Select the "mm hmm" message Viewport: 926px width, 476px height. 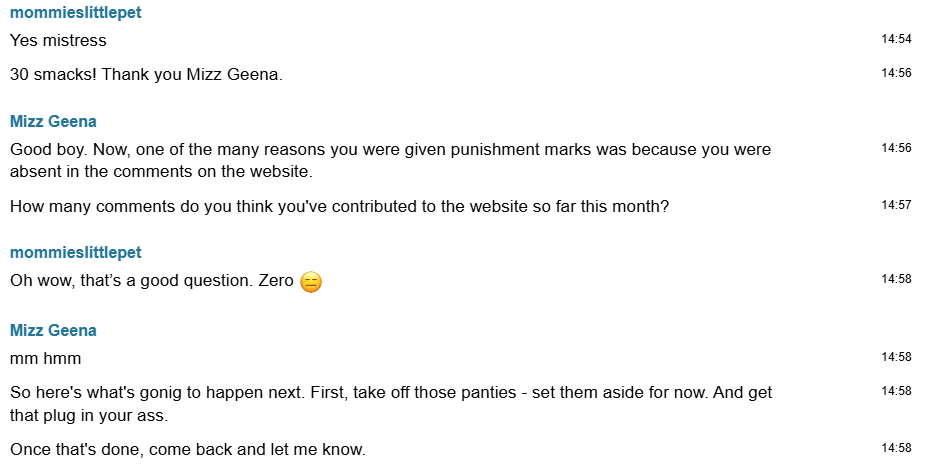coord(46,358)
